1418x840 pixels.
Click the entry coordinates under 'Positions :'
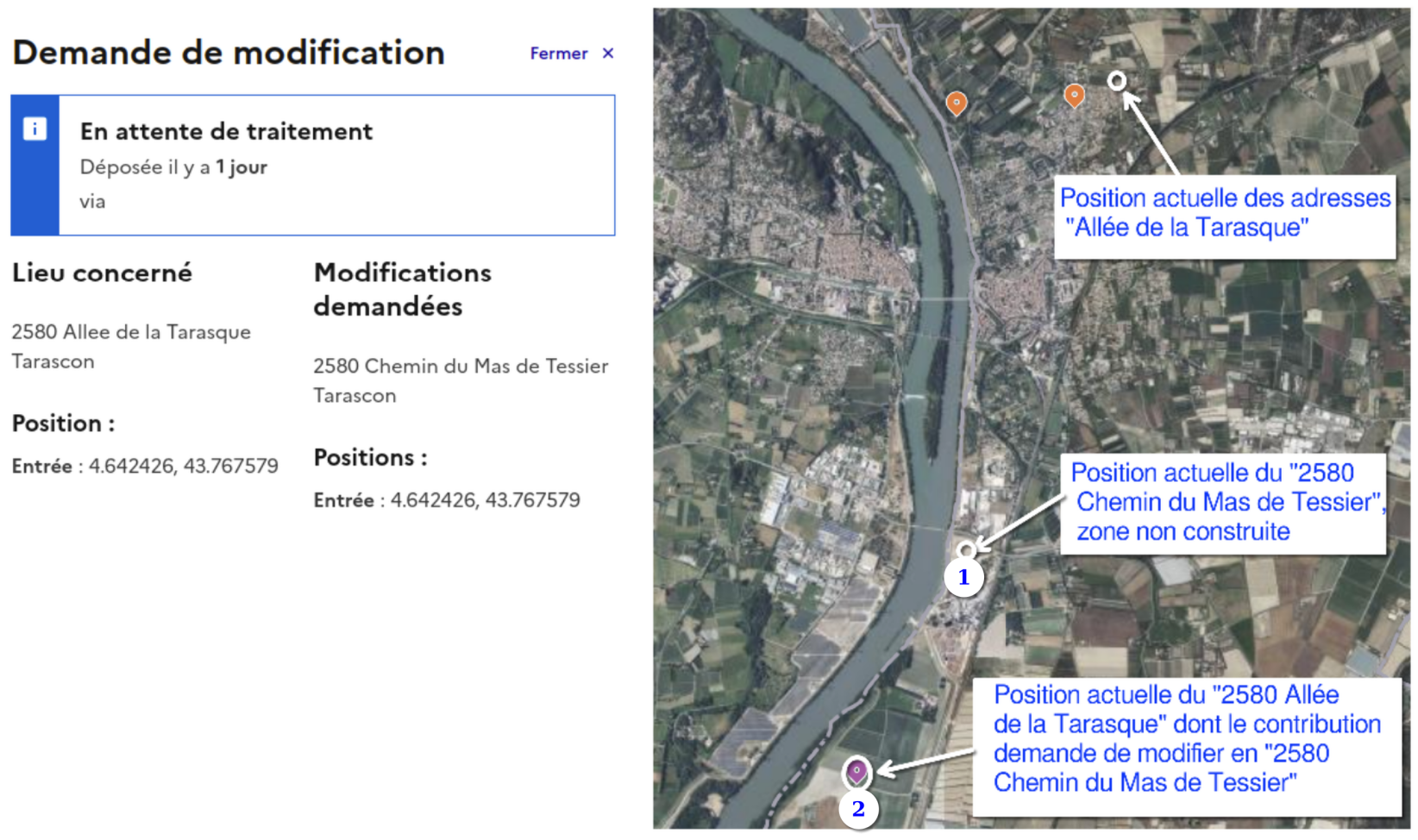click(447, 500)
